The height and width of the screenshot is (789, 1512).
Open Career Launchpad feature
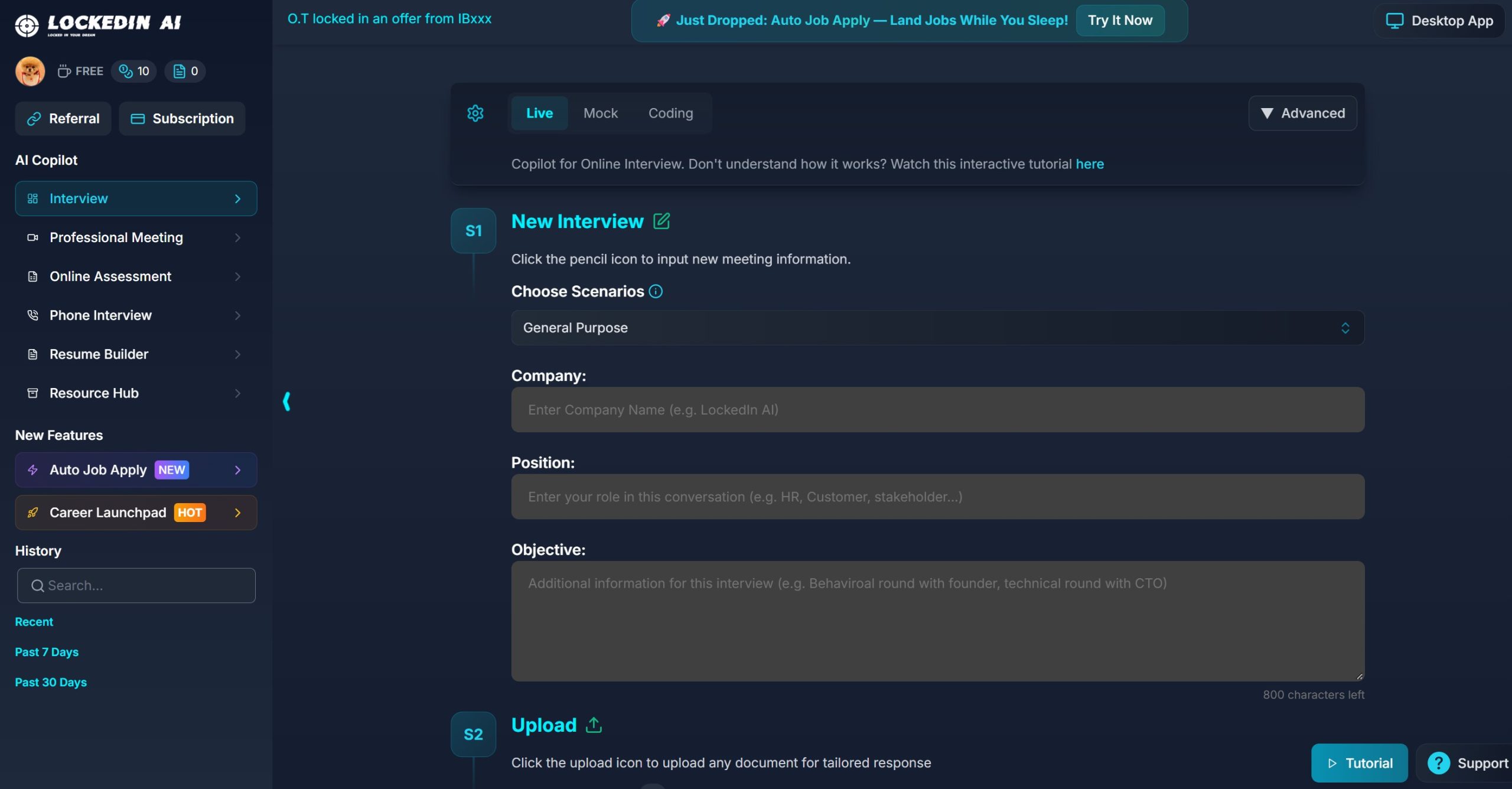click(x=136, y=513)
